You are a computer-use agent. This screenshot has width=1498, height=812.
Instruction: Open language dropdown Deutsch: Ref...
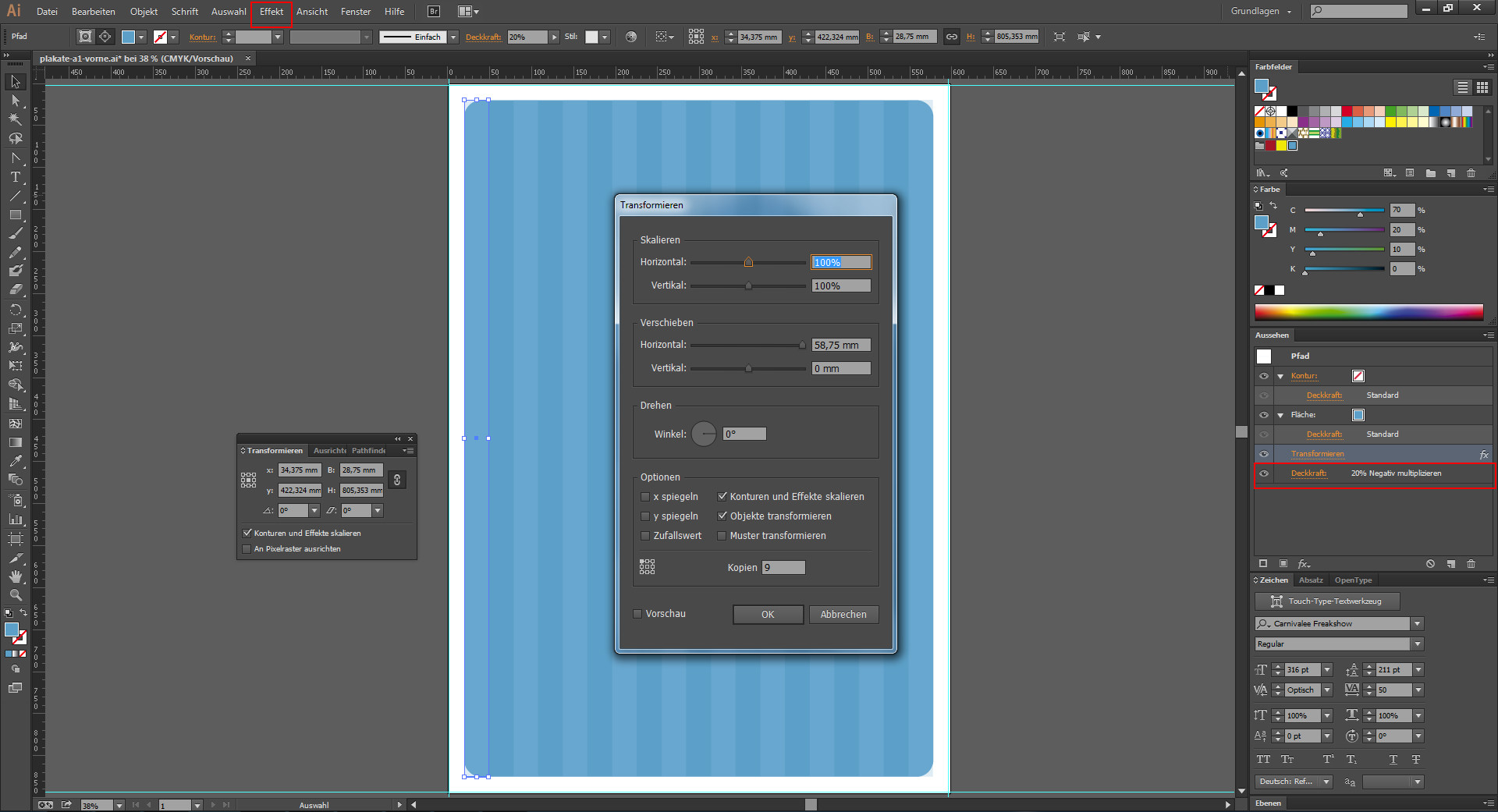pos(1326,782)
